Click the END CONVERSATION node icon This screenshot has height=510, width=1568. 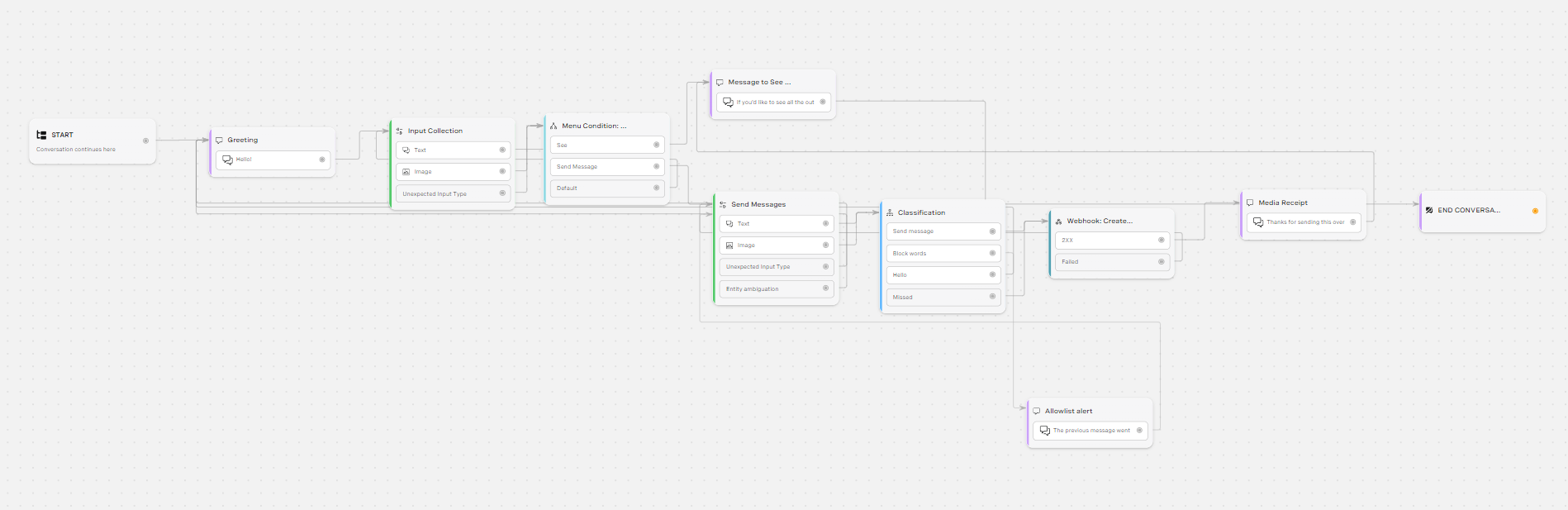[1429, 210]
